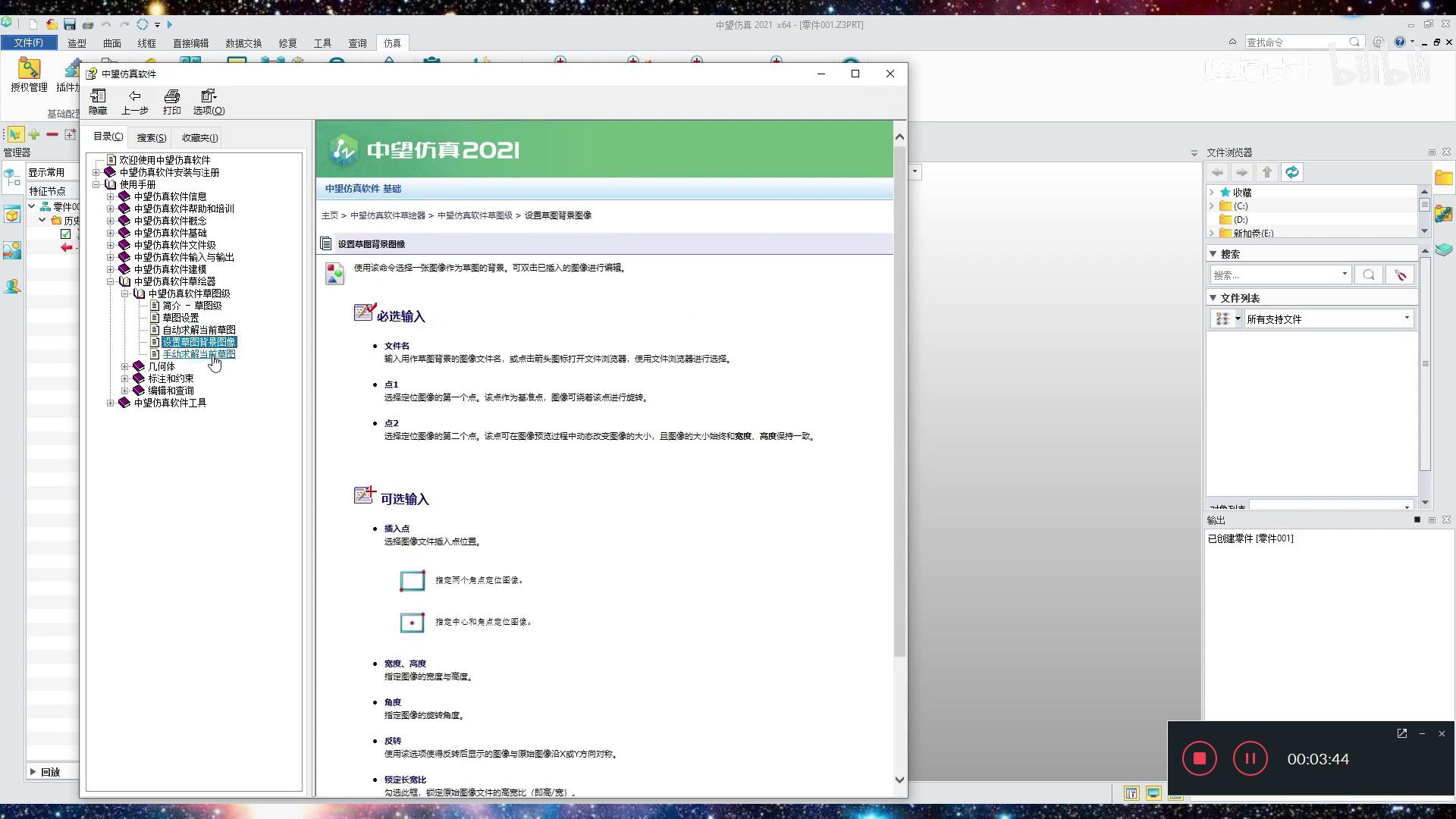Toggle the green checkbox in history tree

coord(66,234)
